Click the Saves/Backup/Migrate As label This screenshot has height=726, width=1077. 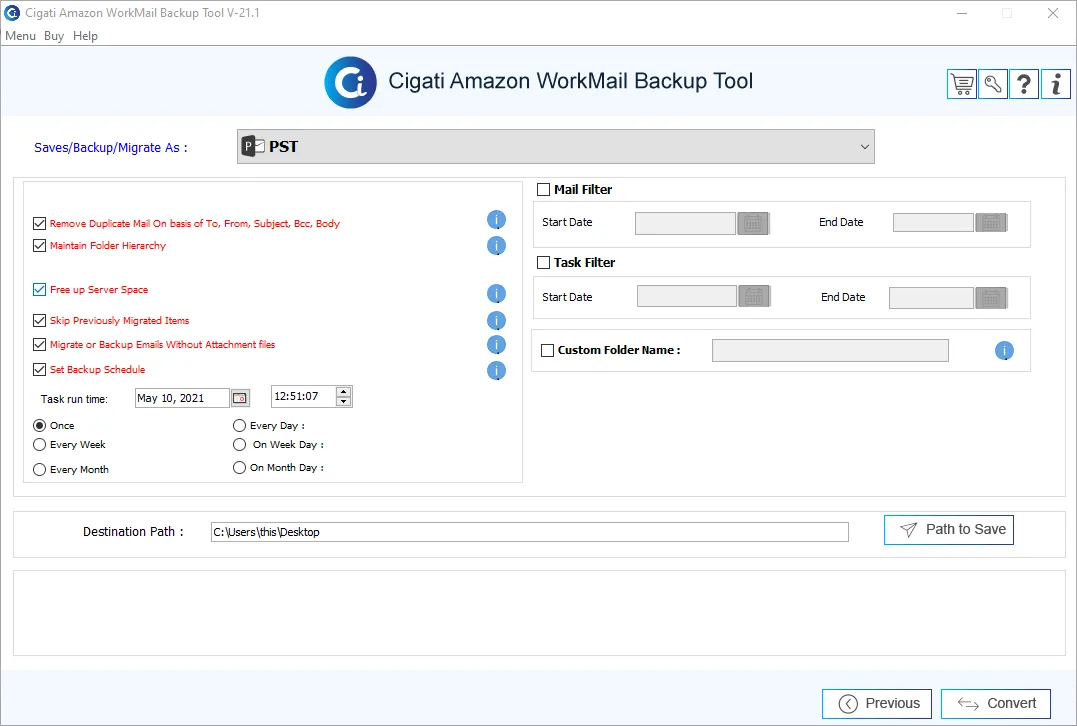(x=111, y=148)
